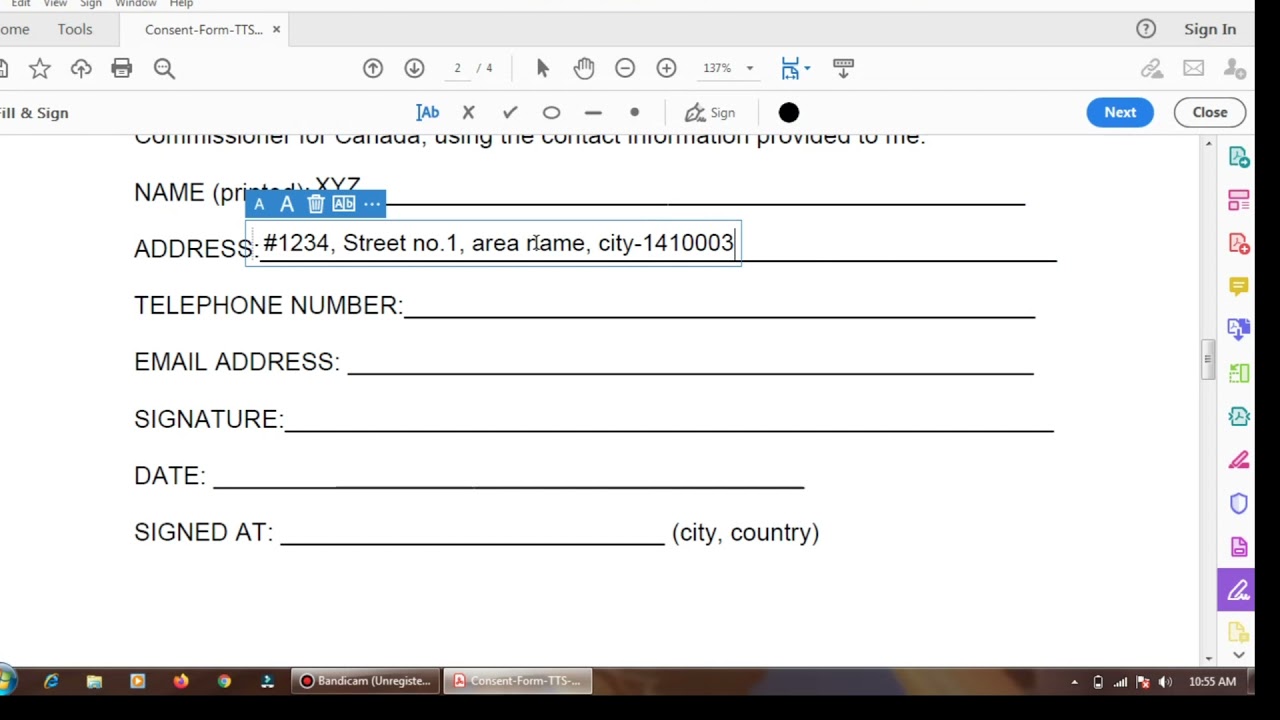Click the send by email envelope icon
1280x720 pixels.
coord(1193,68)
